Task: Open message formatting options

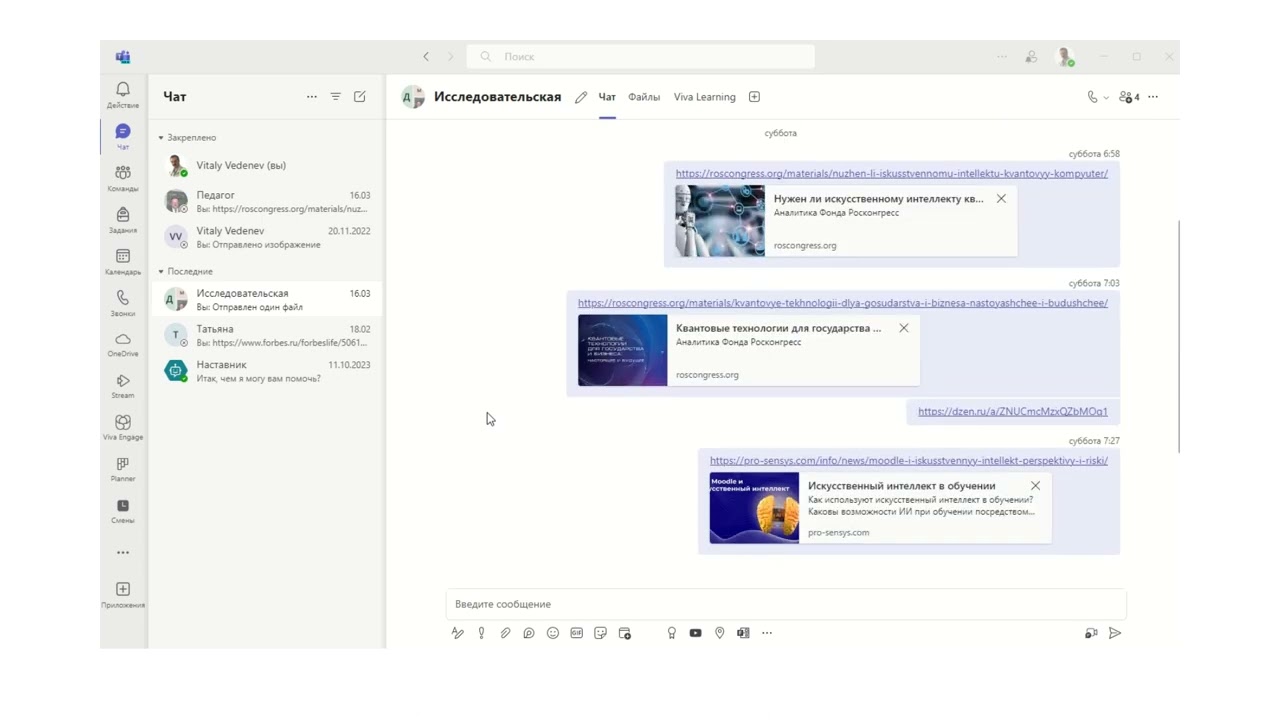Action: (x=458, y=633)
